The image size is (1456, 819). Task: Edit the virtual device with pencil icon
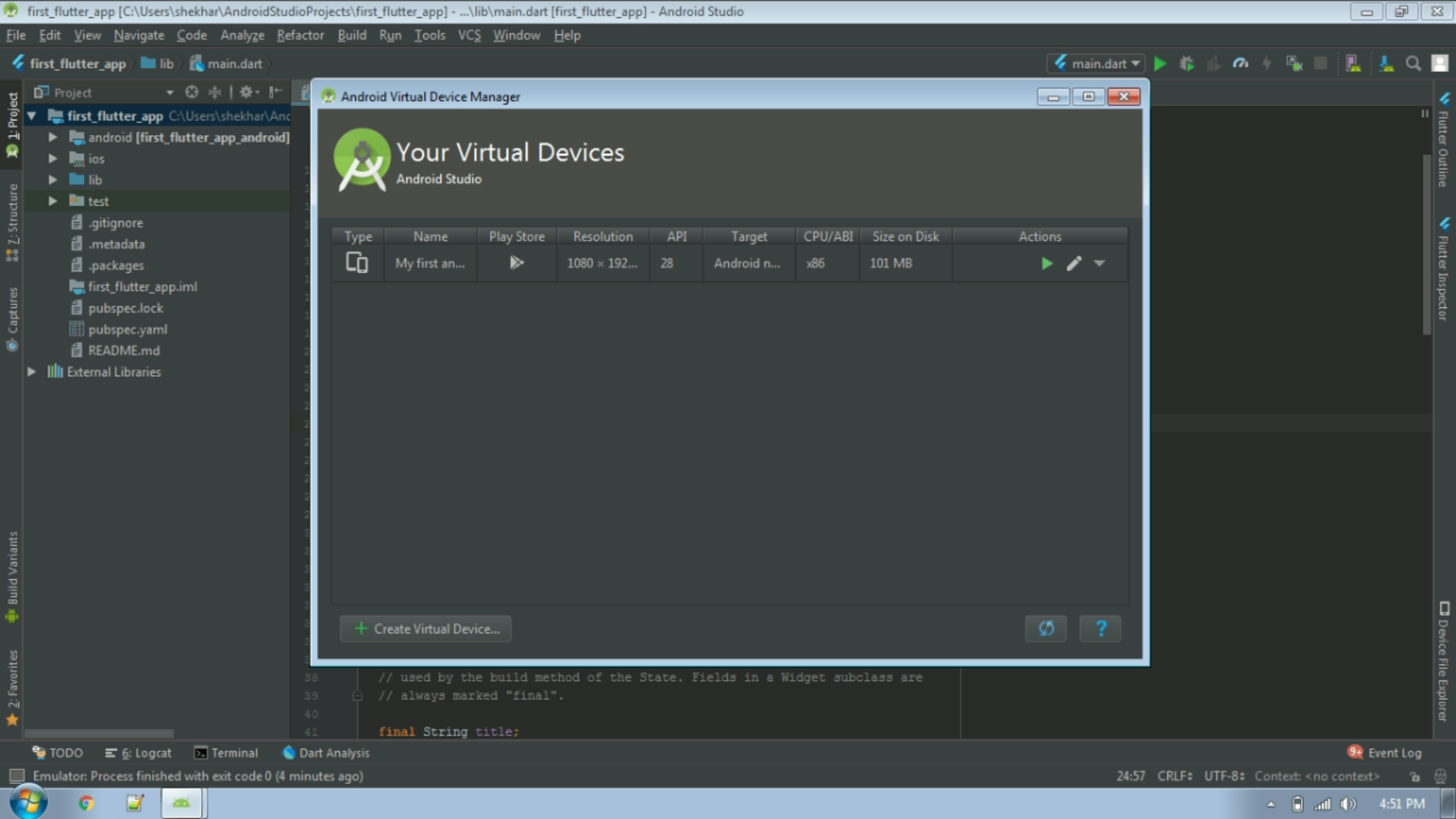[x=1074, y=263]
